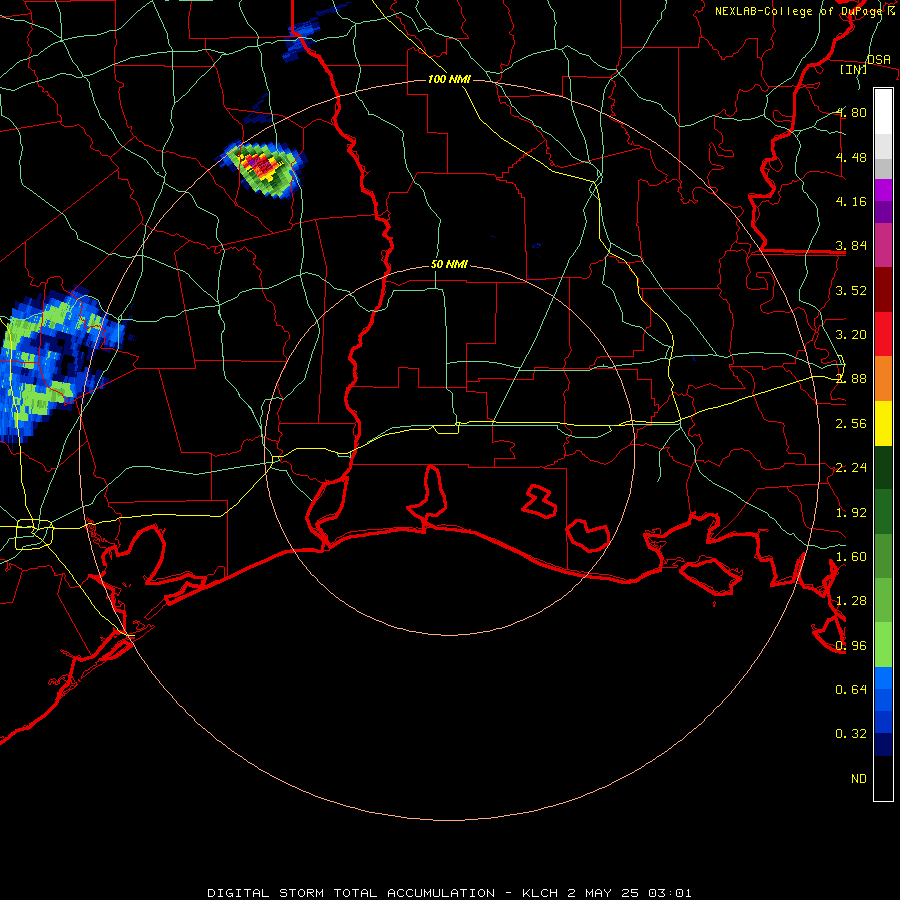The image size is (900, 900).
Task: Click the 1.60 legend value
Action: 851,557
